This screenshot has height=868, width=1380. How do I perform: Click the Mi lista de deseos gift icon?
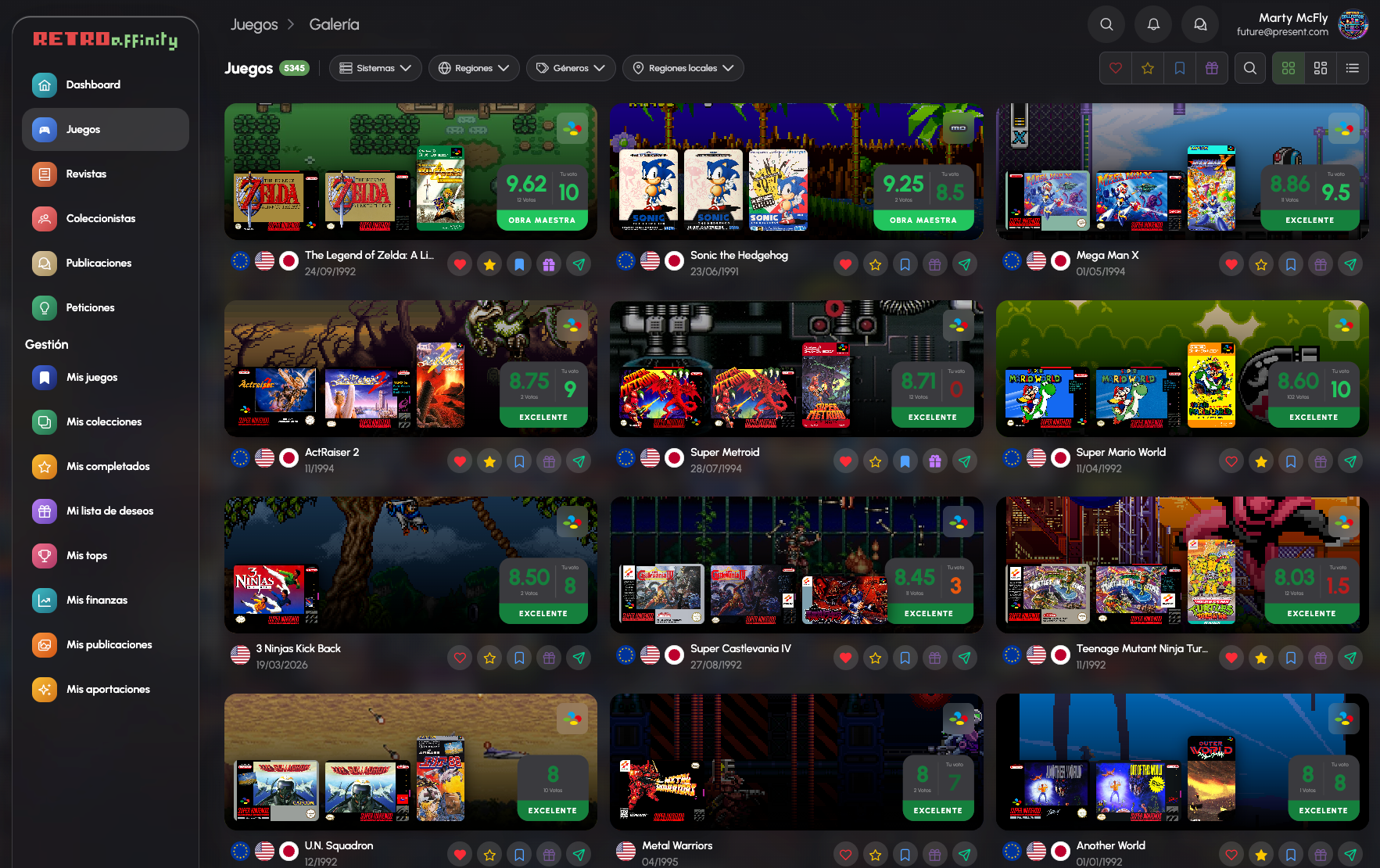click(x=45, y=511)
